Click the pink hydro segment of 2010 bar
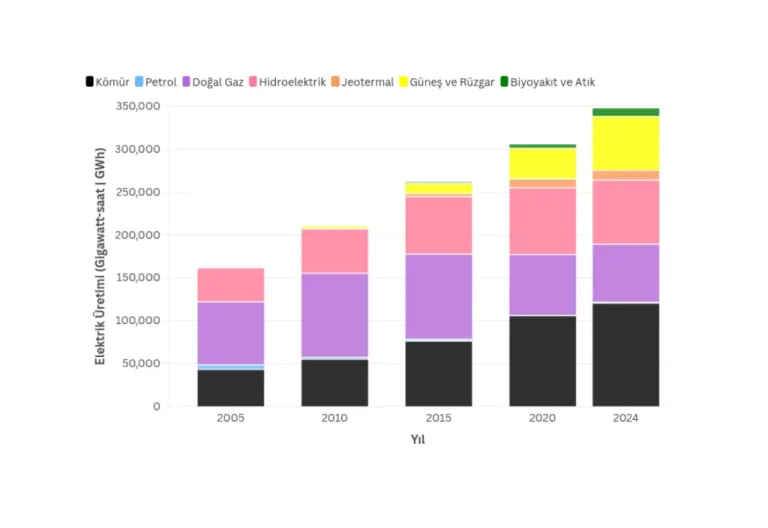Viewport: 768px width, 528px height. [335, 251]
